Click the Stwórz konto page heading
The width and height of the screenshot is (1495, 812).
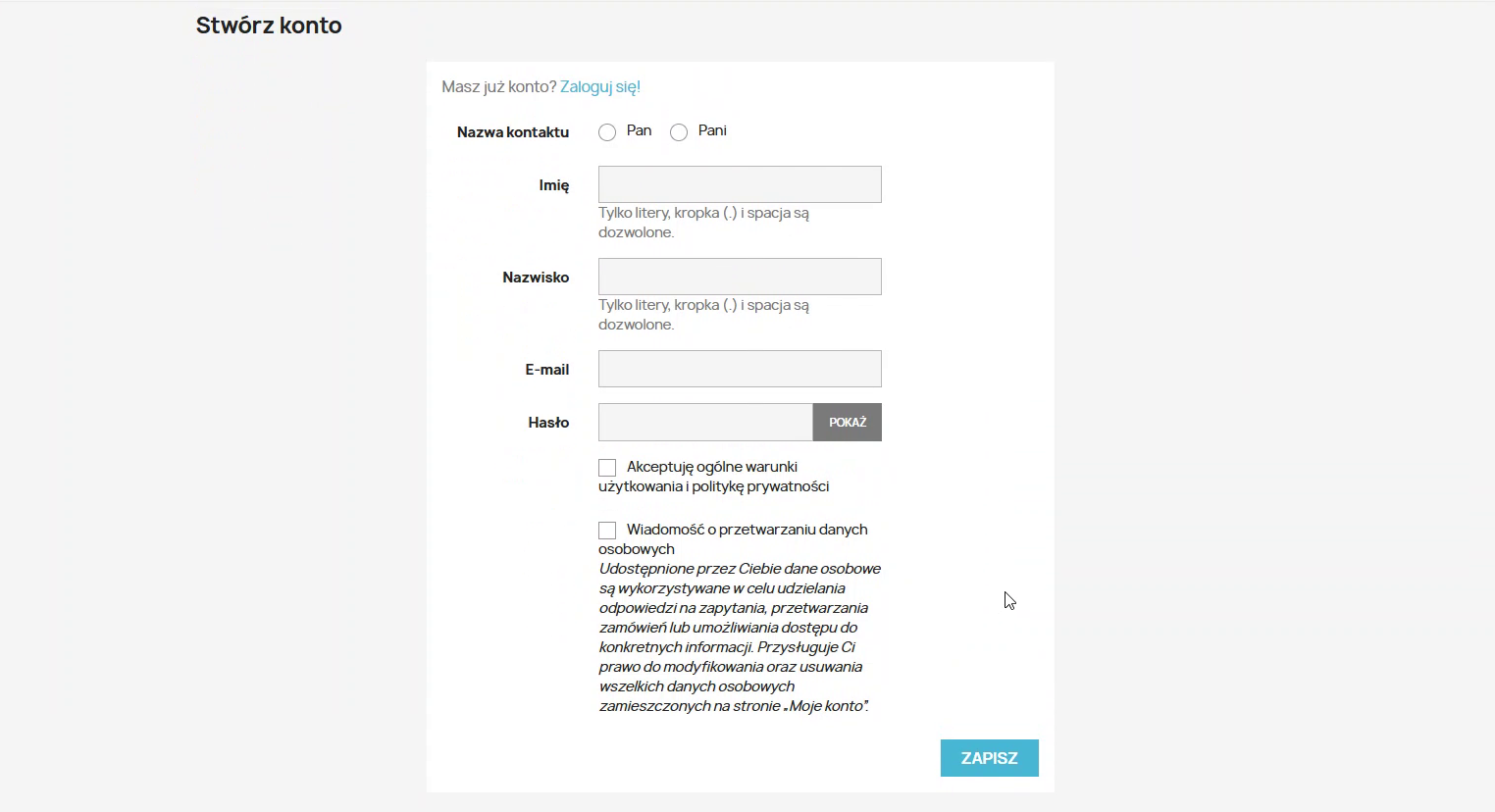(269, 25)
